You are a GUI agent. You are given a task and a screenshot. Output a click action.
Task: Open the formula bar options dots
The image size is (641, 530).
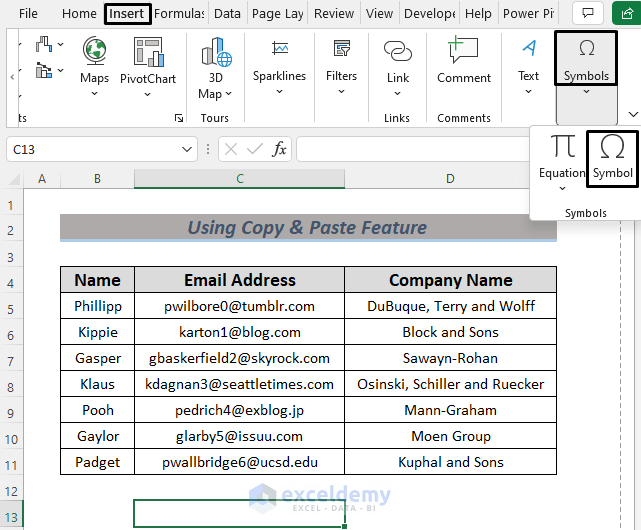(208, 149)
